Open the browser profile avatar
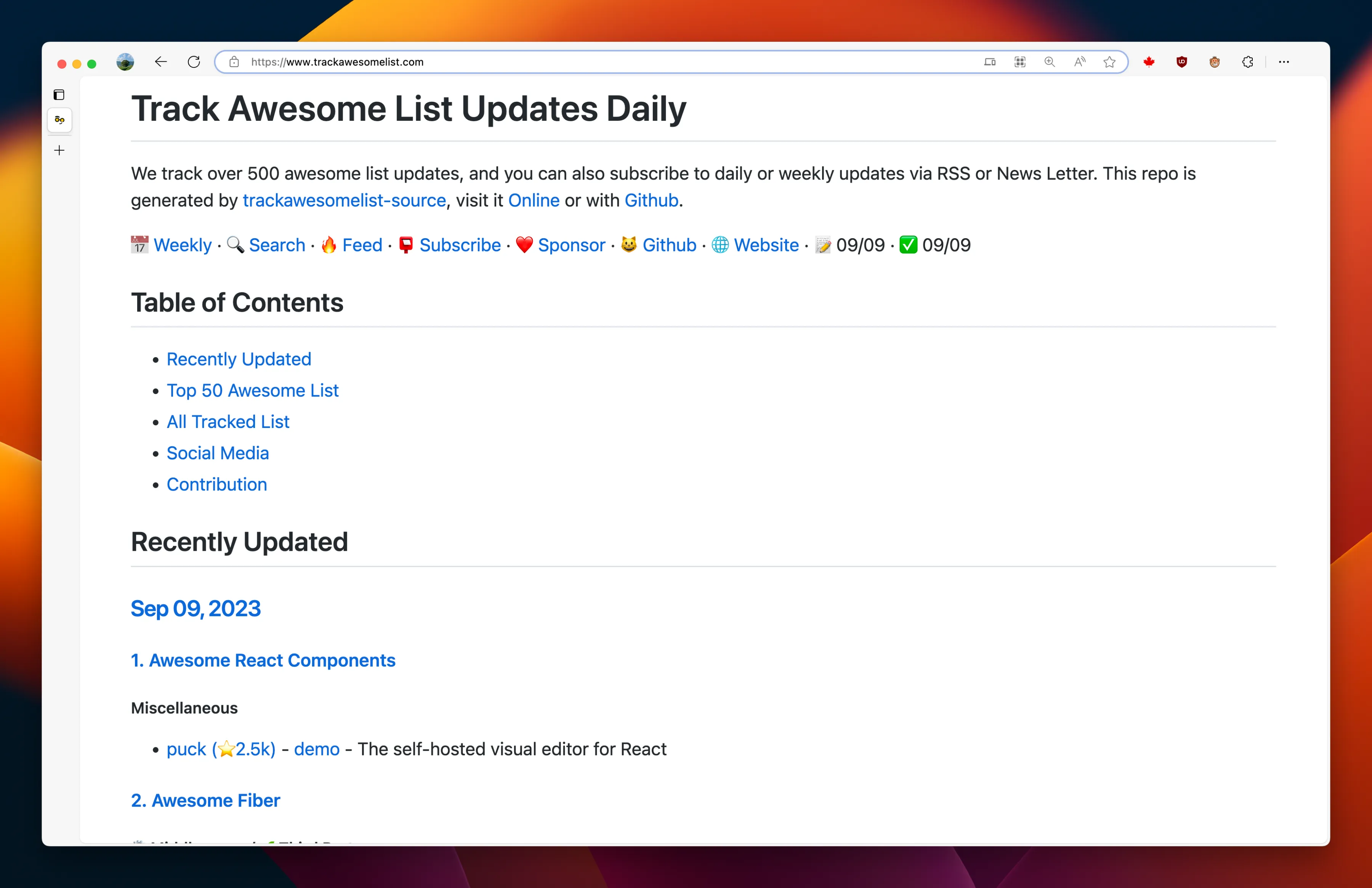Image resolution: width=1372 pixels, height=888 pixels. (x=125, y=62)
